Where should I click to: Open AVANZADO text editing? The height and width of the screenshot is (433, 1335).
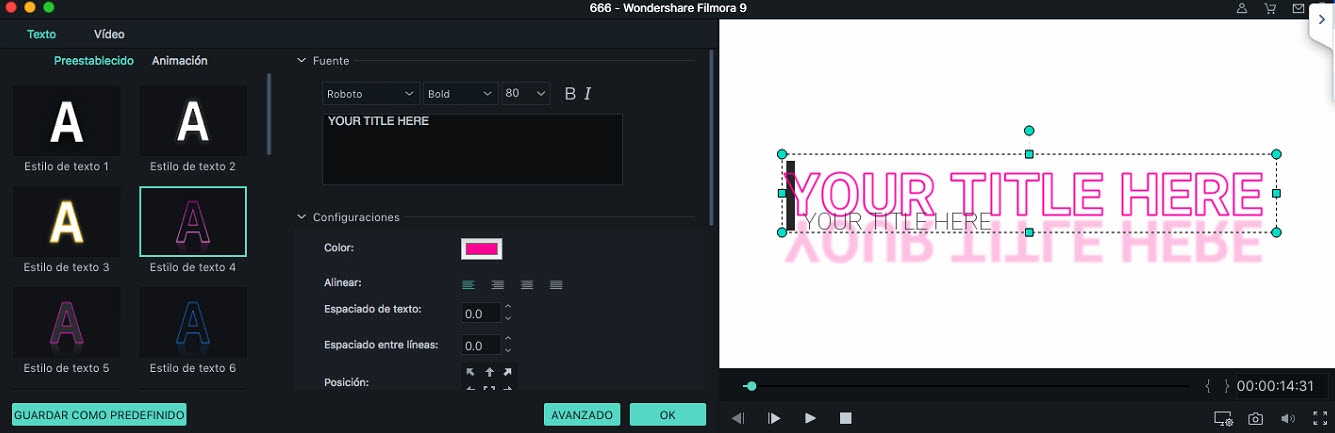pos(582,414)
